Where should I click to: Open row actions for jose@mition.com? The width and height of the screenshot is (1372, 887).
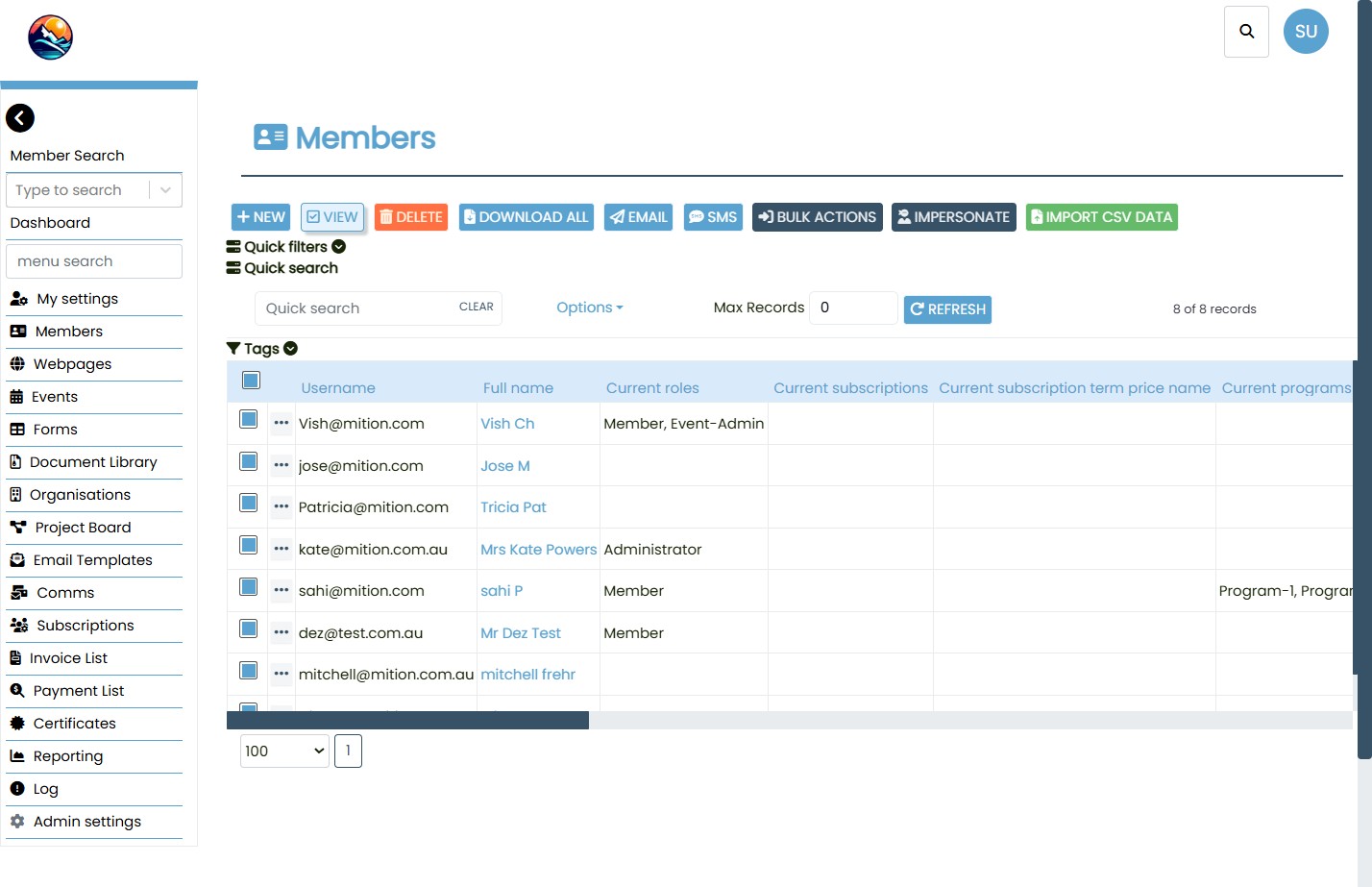[x=281, y=465]
